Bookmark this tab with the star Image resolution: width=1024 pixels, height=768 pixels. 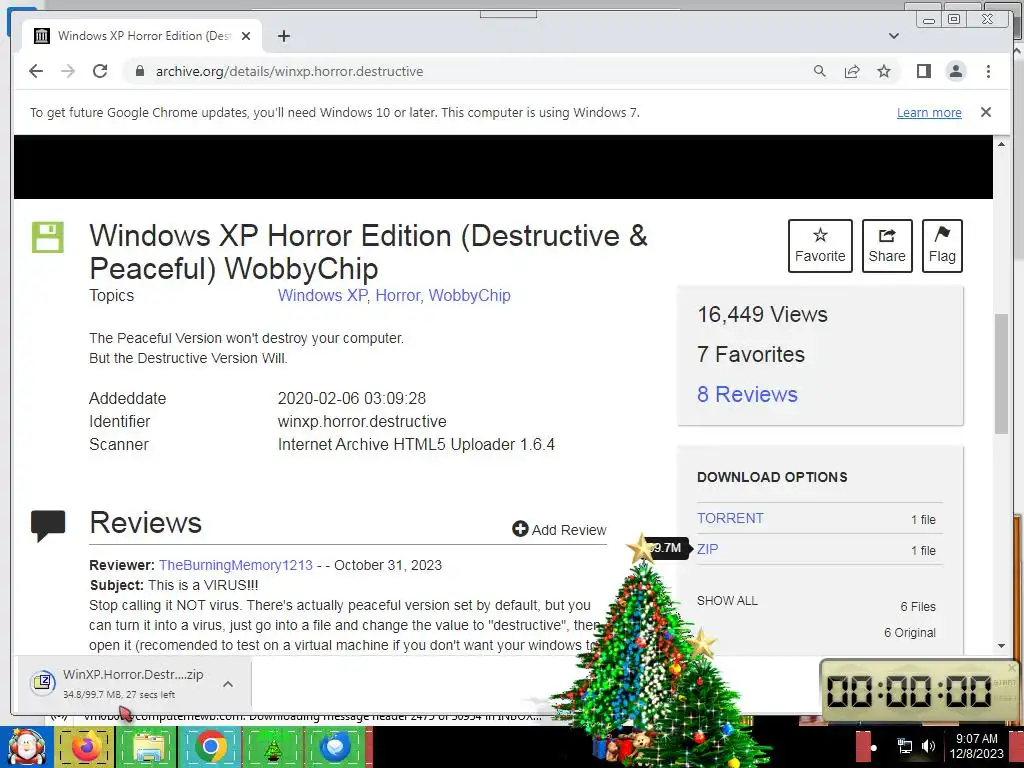884,71
